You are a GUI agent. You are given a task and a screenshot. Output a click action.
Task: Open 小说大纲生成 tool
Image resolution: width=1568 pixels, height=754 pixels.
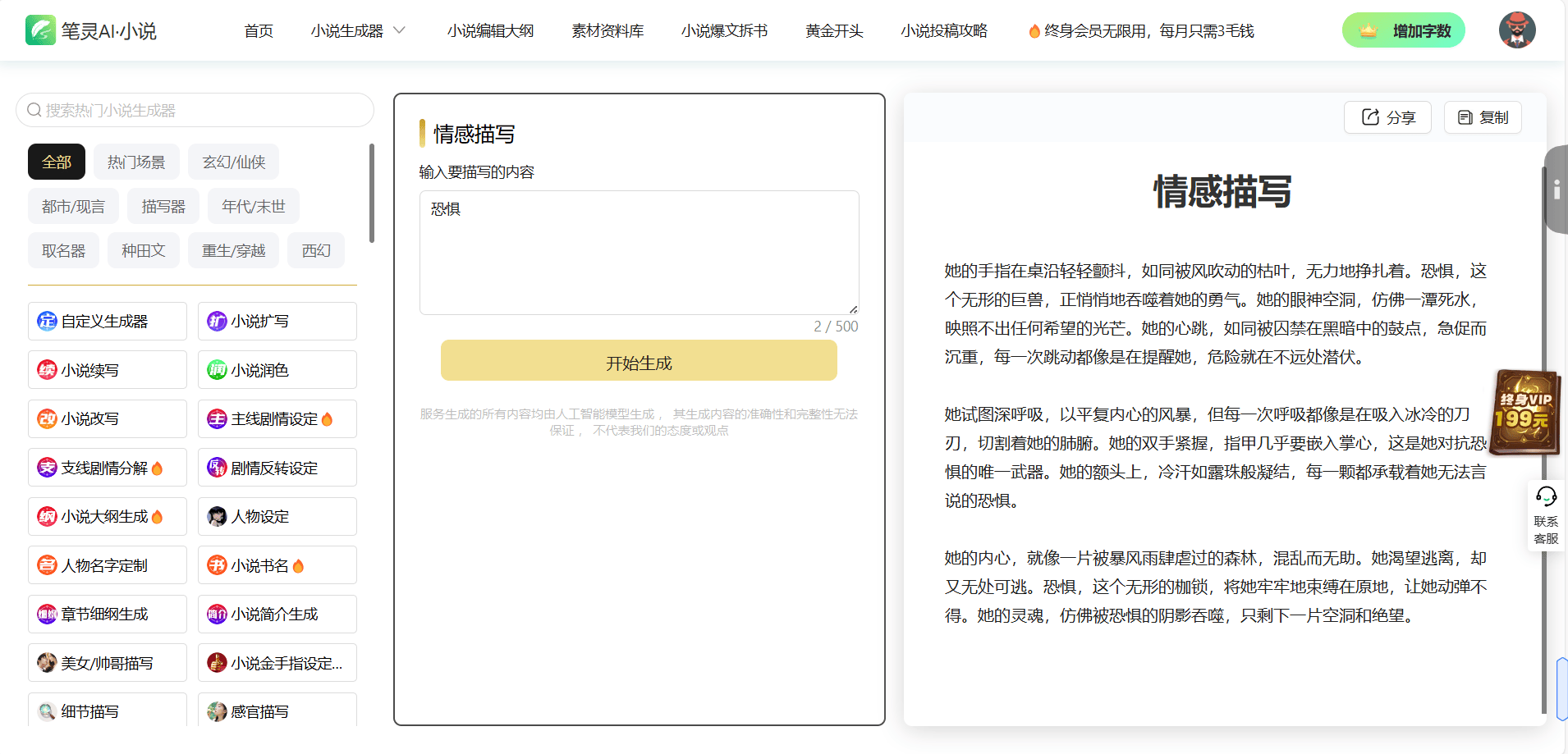tap(108, 517)
